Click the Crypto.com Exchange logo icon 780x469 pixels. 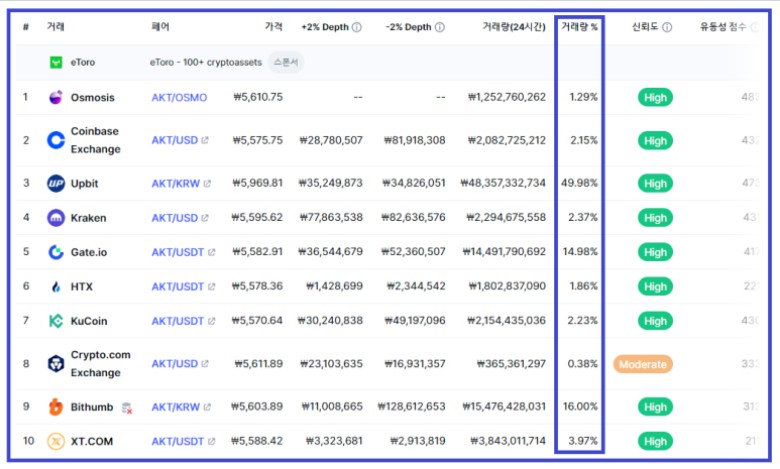click(56, 364)
